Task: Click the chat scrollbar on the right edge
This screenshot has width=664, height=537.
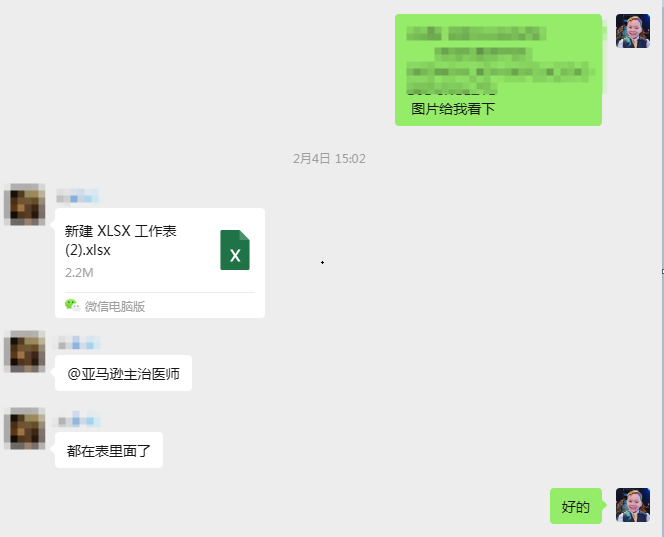Action: tap(662, 268)
